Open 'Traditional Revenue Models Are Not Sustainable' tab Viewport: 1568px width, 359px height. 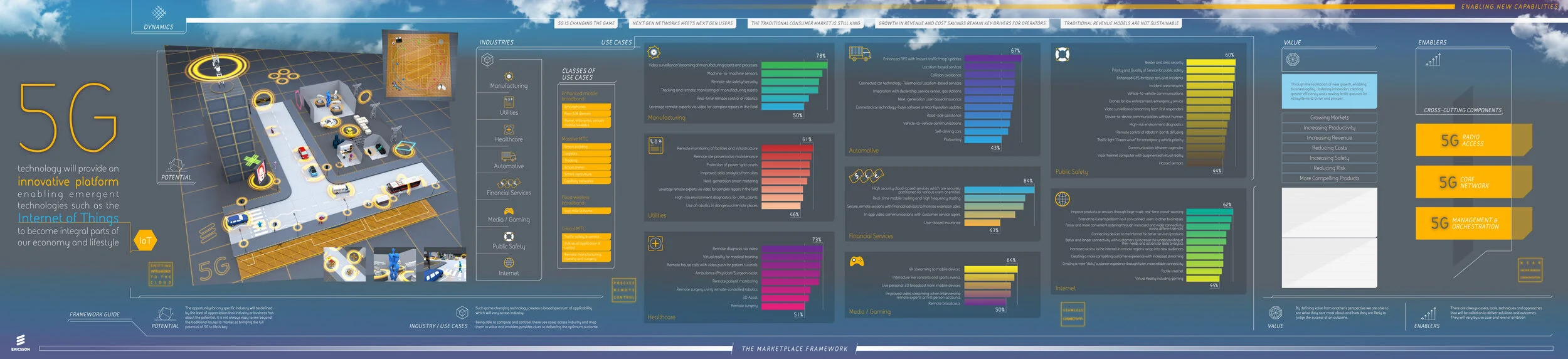[1121, 23]
